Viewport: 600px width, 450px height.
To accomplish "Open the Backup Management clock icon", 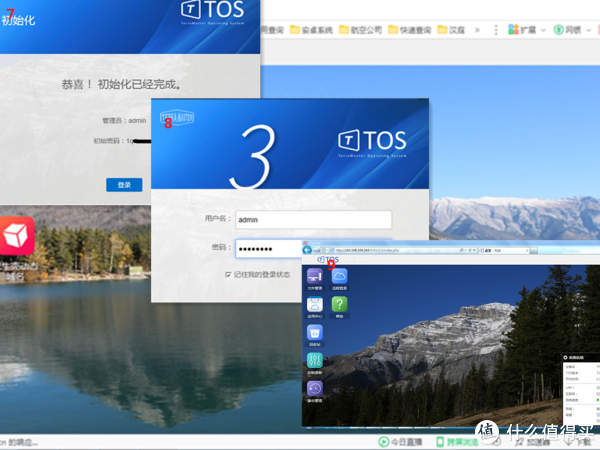I will coord(315,389).
